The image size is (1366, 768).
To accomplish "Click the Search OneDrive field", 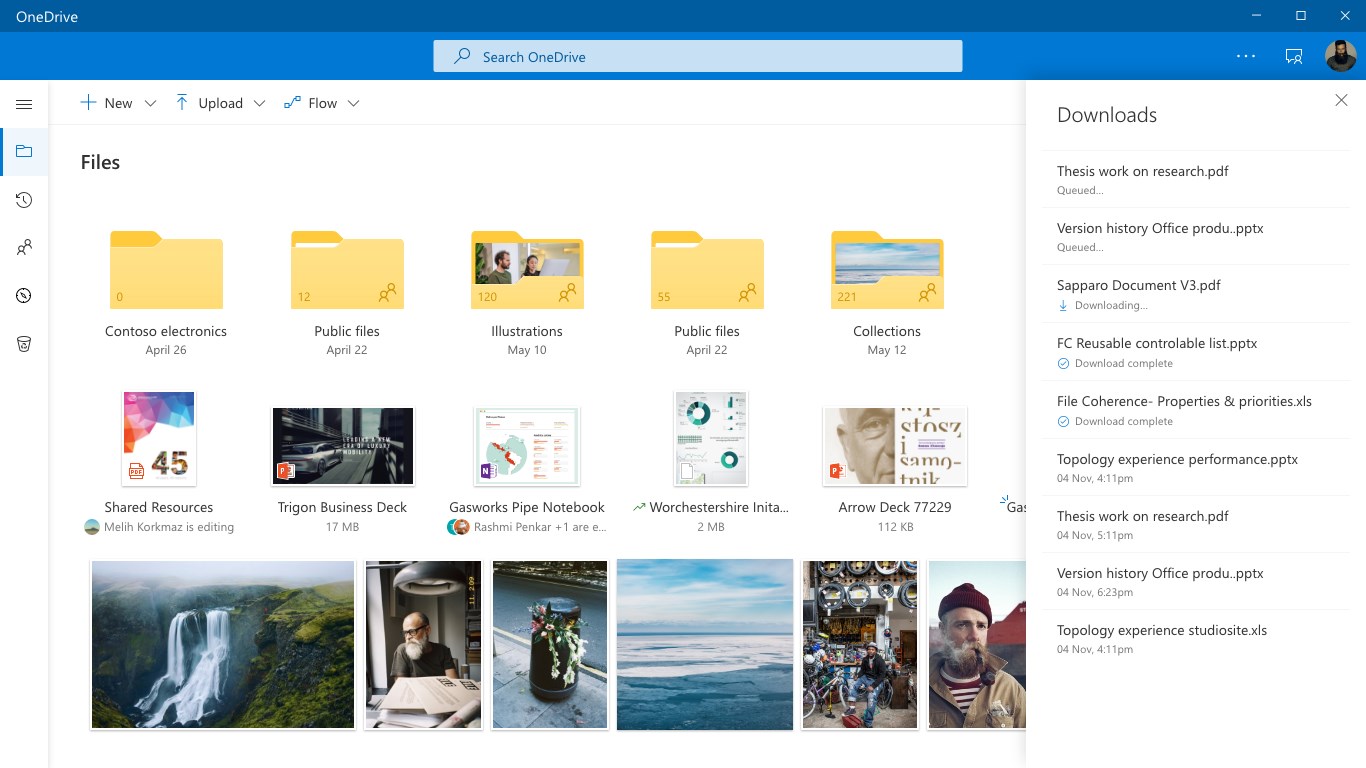I will [697, 56].
